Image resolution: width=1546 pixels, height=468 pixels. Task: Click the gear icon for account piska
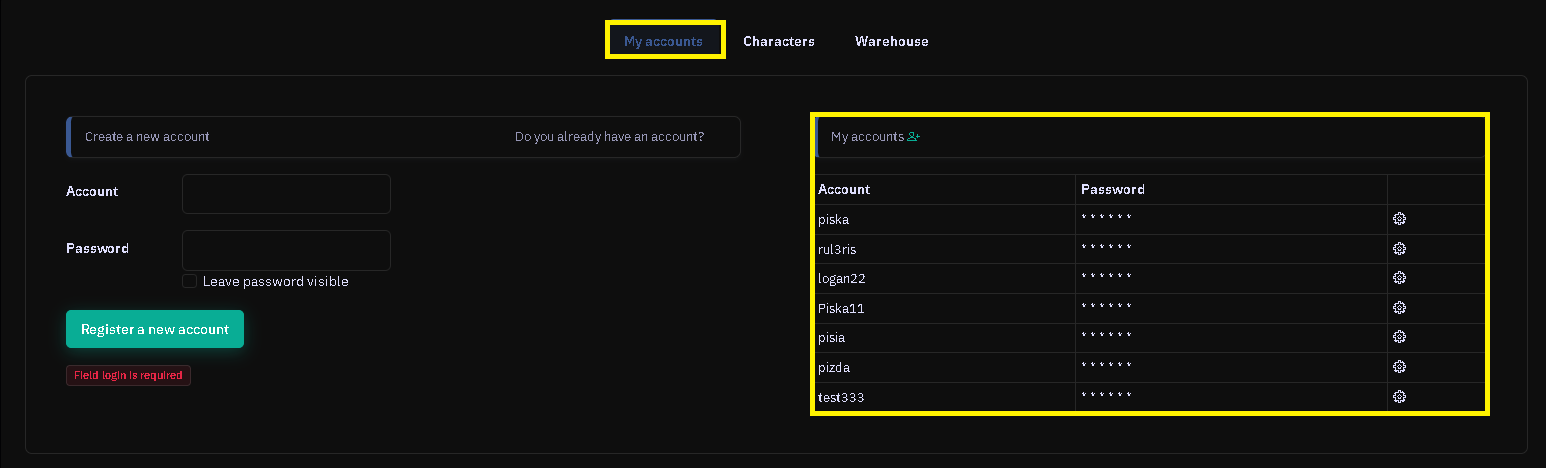coord(1399,219)
